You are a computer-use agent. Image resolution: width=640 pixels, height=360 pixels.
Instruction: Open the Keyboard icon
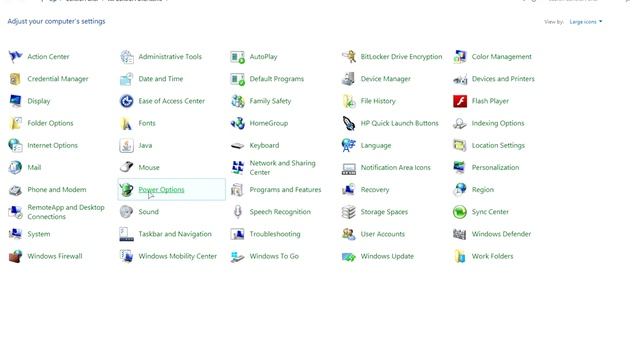tap(238, 145)
